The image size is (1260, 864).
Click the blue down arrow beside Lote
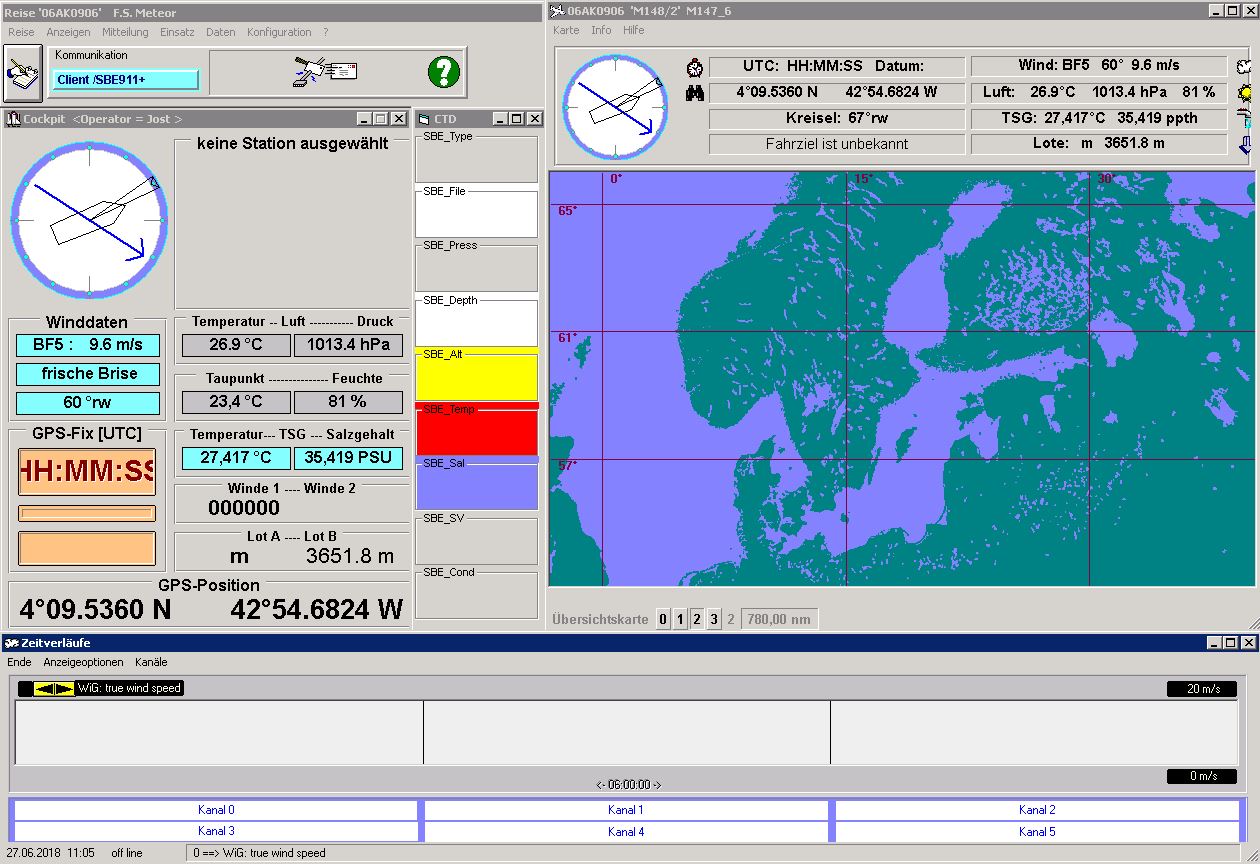(1245, 144)
